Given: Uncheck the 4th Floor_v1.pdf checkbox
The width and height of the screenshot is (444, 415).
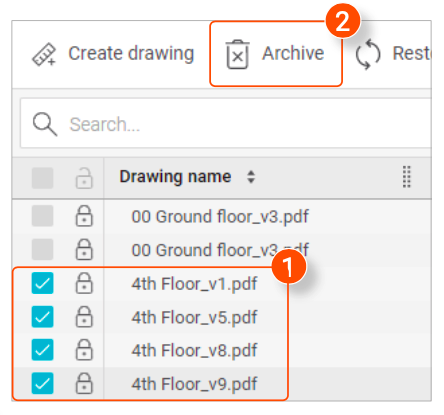Looking at the screenshot, I should pyautogui.click(x=42, y=283).
